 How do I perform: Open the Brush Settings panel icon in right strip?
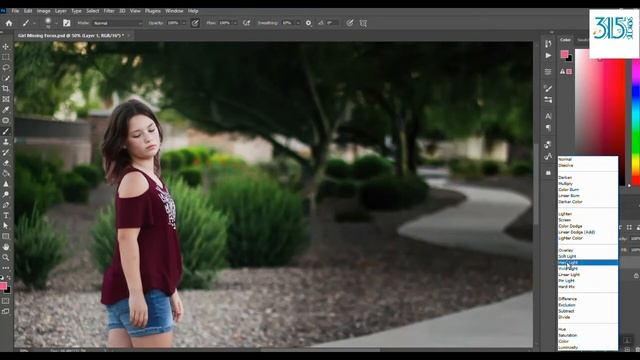point(548,88)
